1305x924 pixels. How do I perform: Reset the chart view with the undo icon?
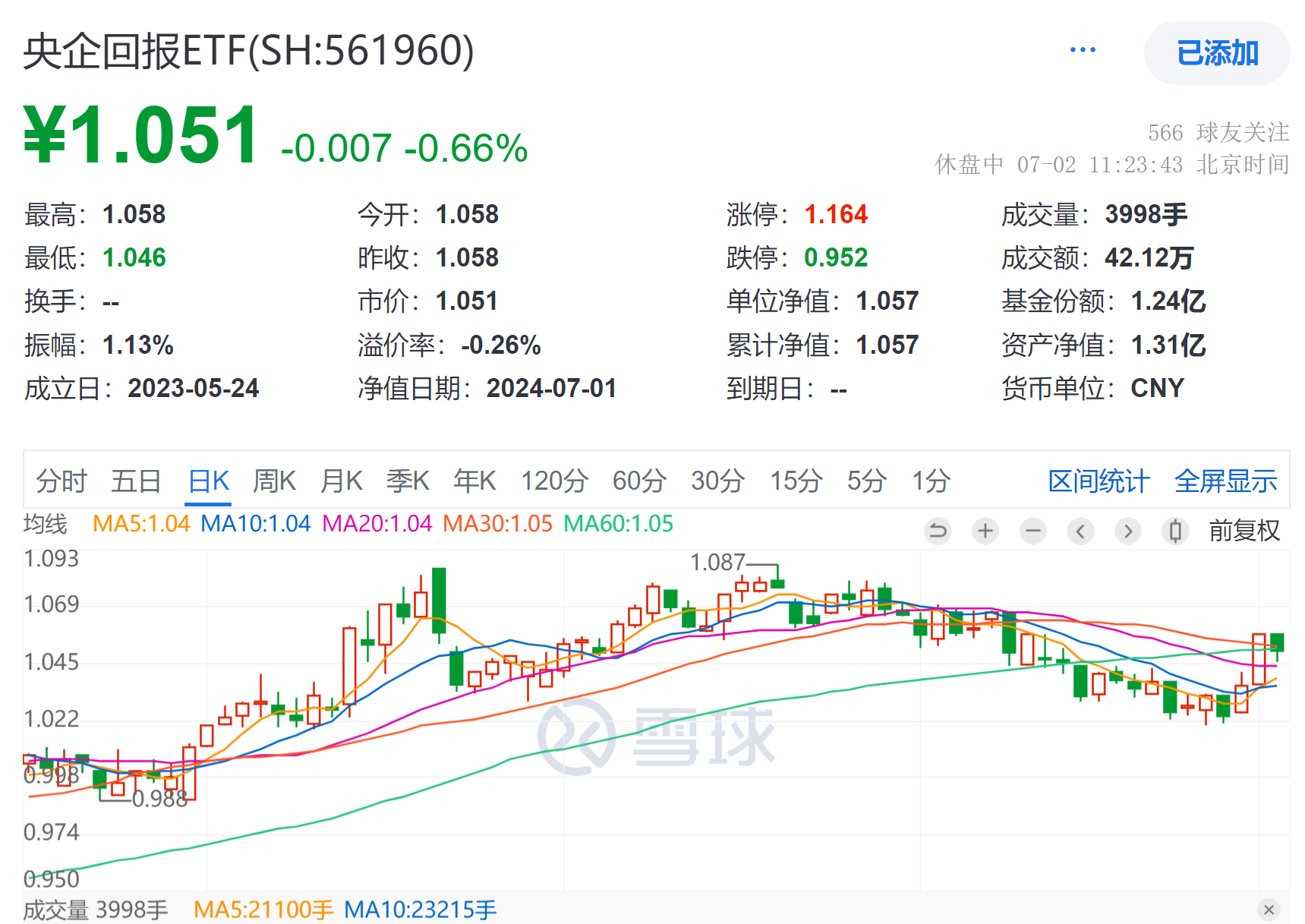click(938, 531)
